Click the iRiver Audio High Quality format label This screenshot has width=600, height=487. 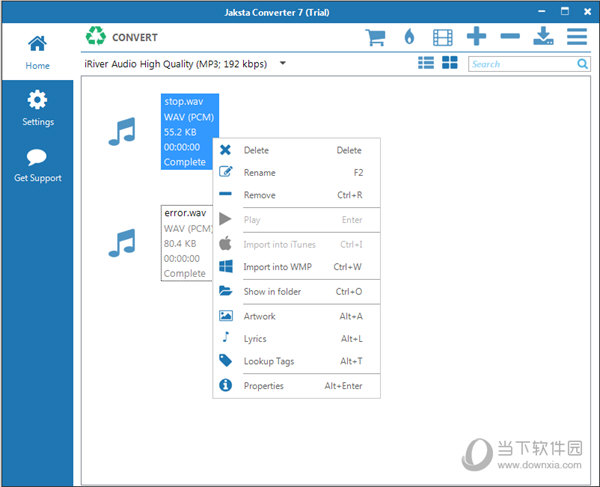176,64
